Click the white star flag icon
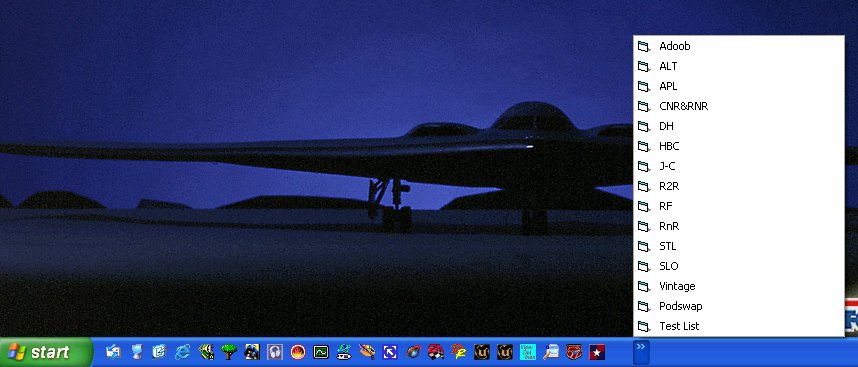Screen dimensions: 858x367 (596, 352)
